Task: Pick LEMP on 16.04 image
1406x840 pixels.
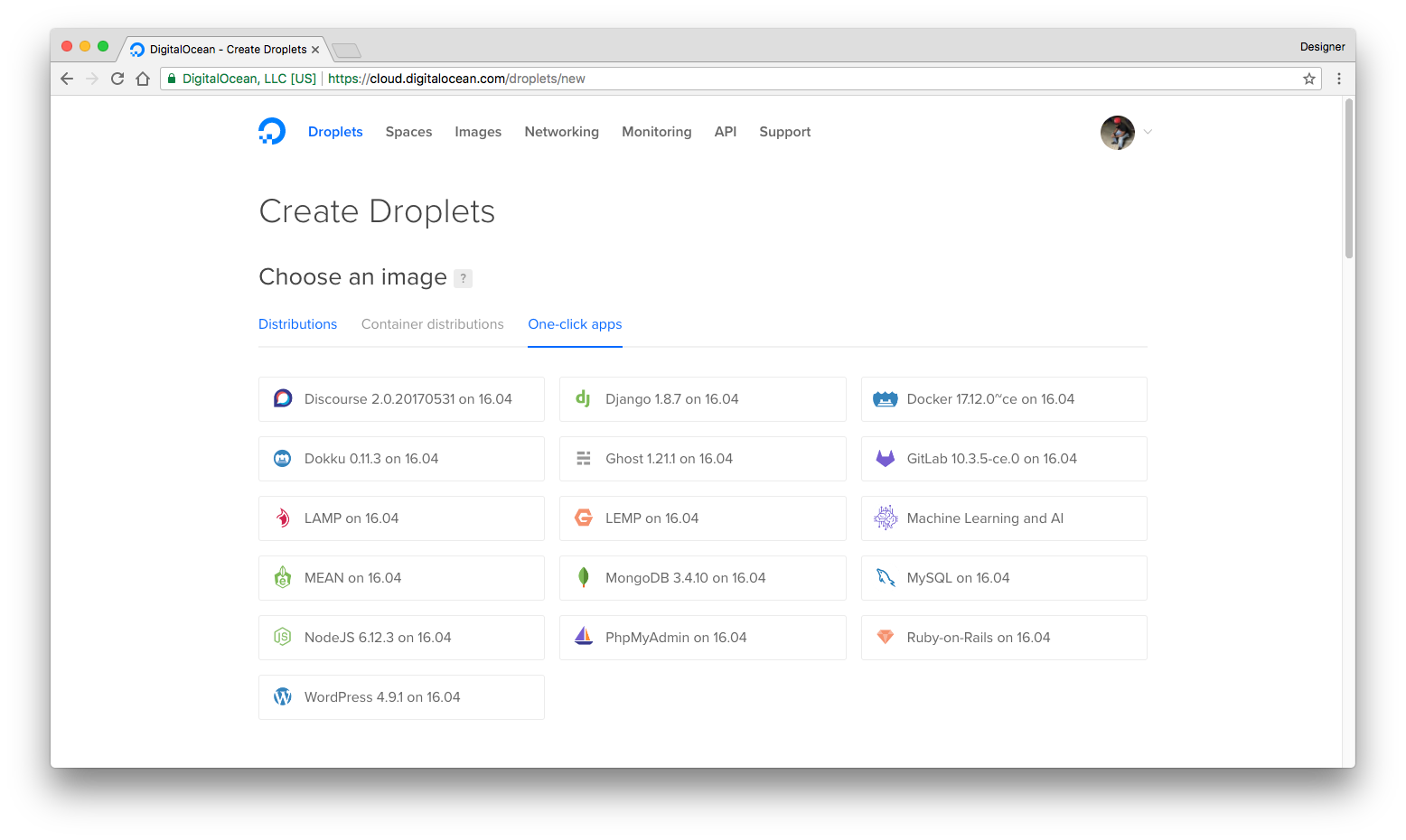Action: tap(703, 518)
